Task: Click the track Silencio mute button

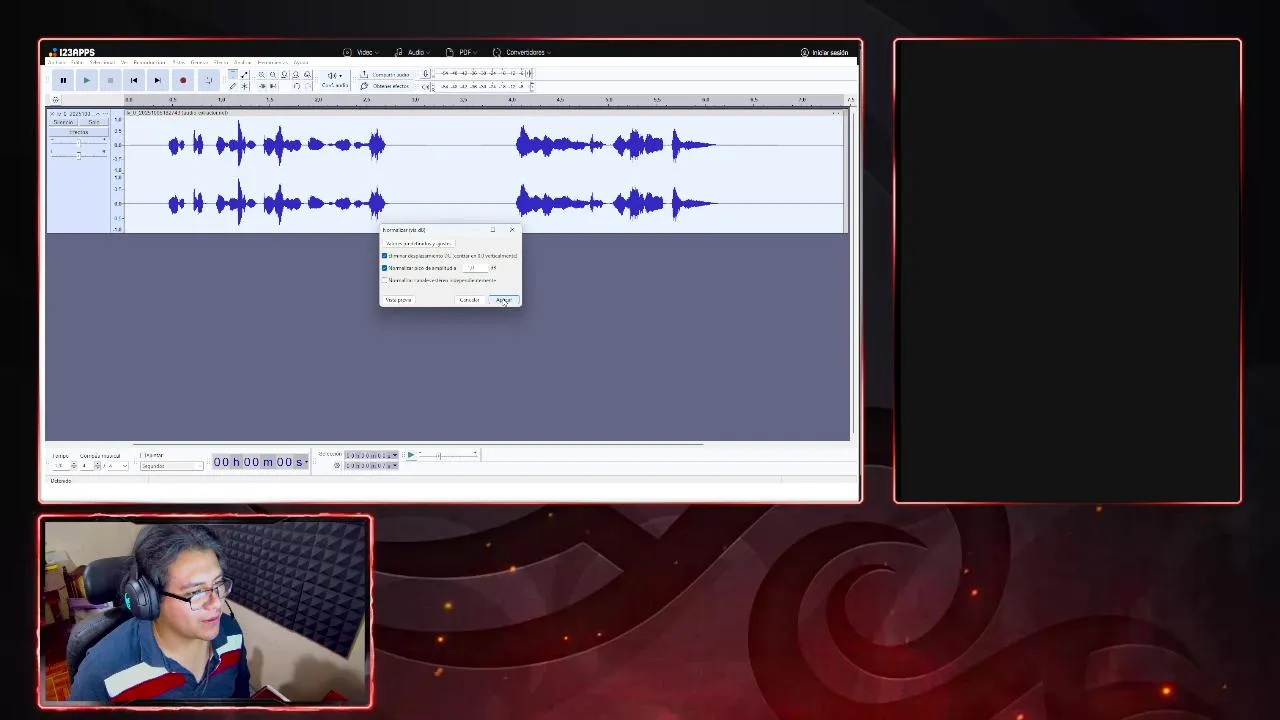Action: 63,122
